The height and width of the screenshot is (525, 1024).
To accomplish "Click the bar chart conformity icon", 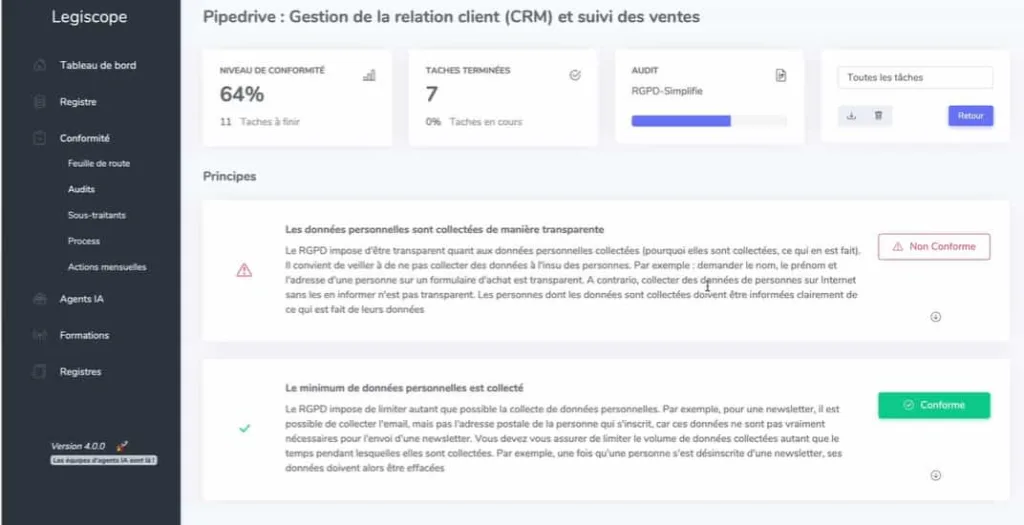I will (369, 75).
